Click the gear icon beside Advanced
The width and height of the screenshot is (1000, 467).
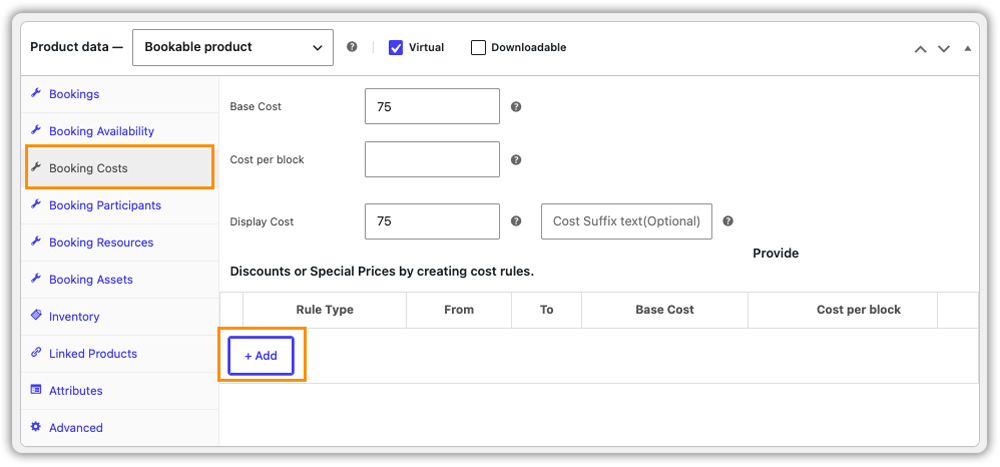(36, 426)
